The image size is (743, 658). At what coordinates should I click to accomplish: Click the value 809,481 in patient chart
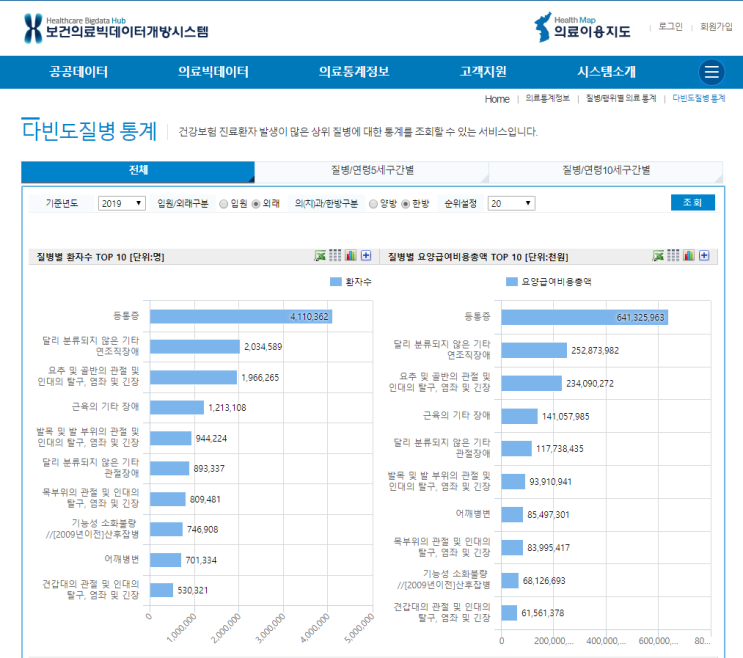(205, 499)
